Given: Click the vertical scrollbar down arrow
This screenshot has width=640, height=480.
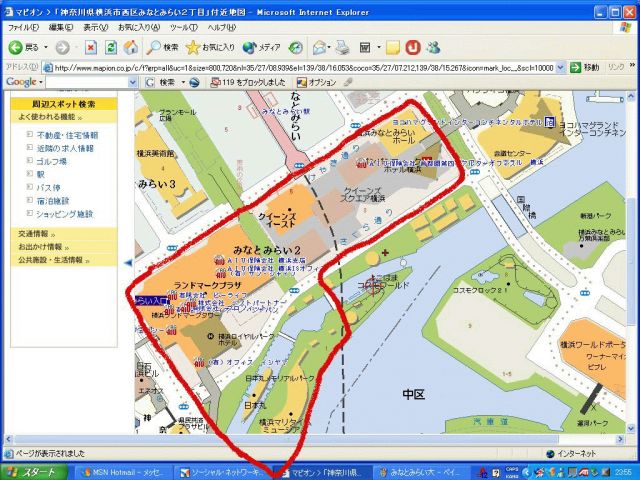Looking at the screenshot, I should point(631,429).
